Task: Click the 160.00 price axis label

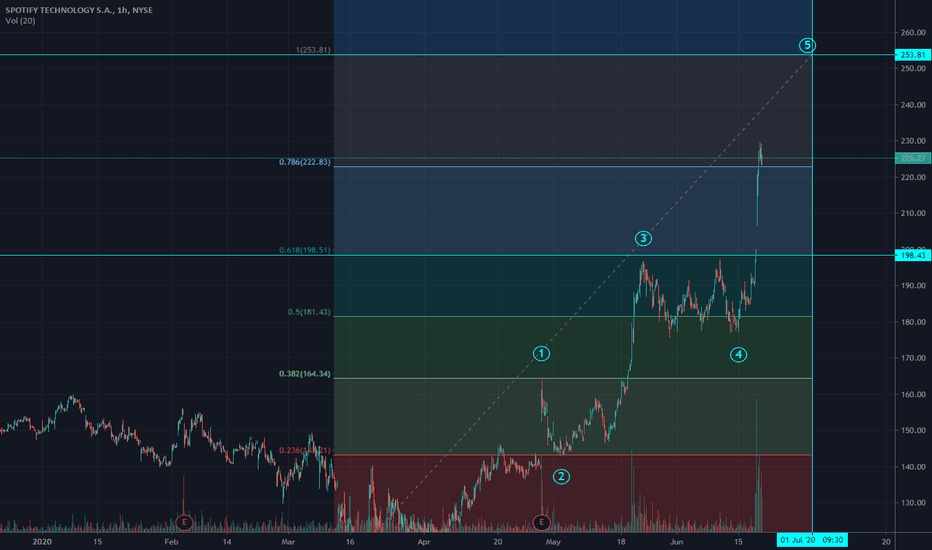Action: pos(913,394)
